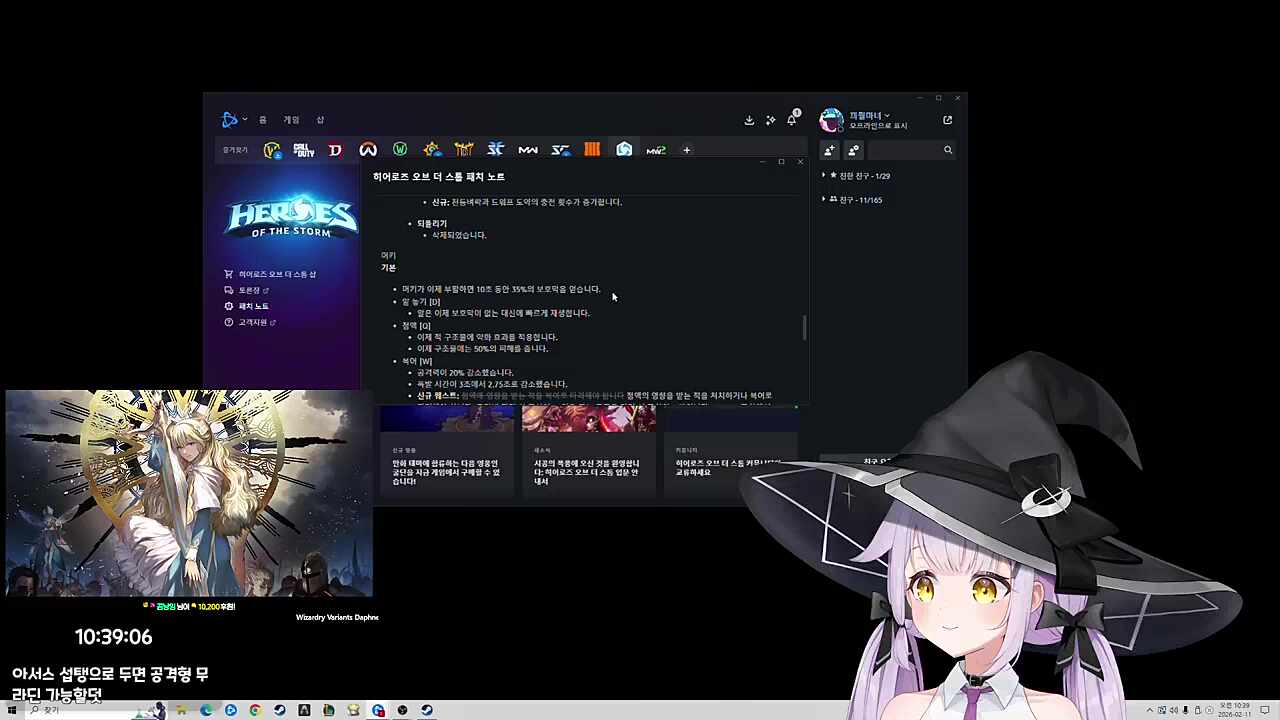This screenshot has width=1280, height=720.
Task: Open the 히어로즈 오브 더 스톰 샵 link
Action: point(277,274)
